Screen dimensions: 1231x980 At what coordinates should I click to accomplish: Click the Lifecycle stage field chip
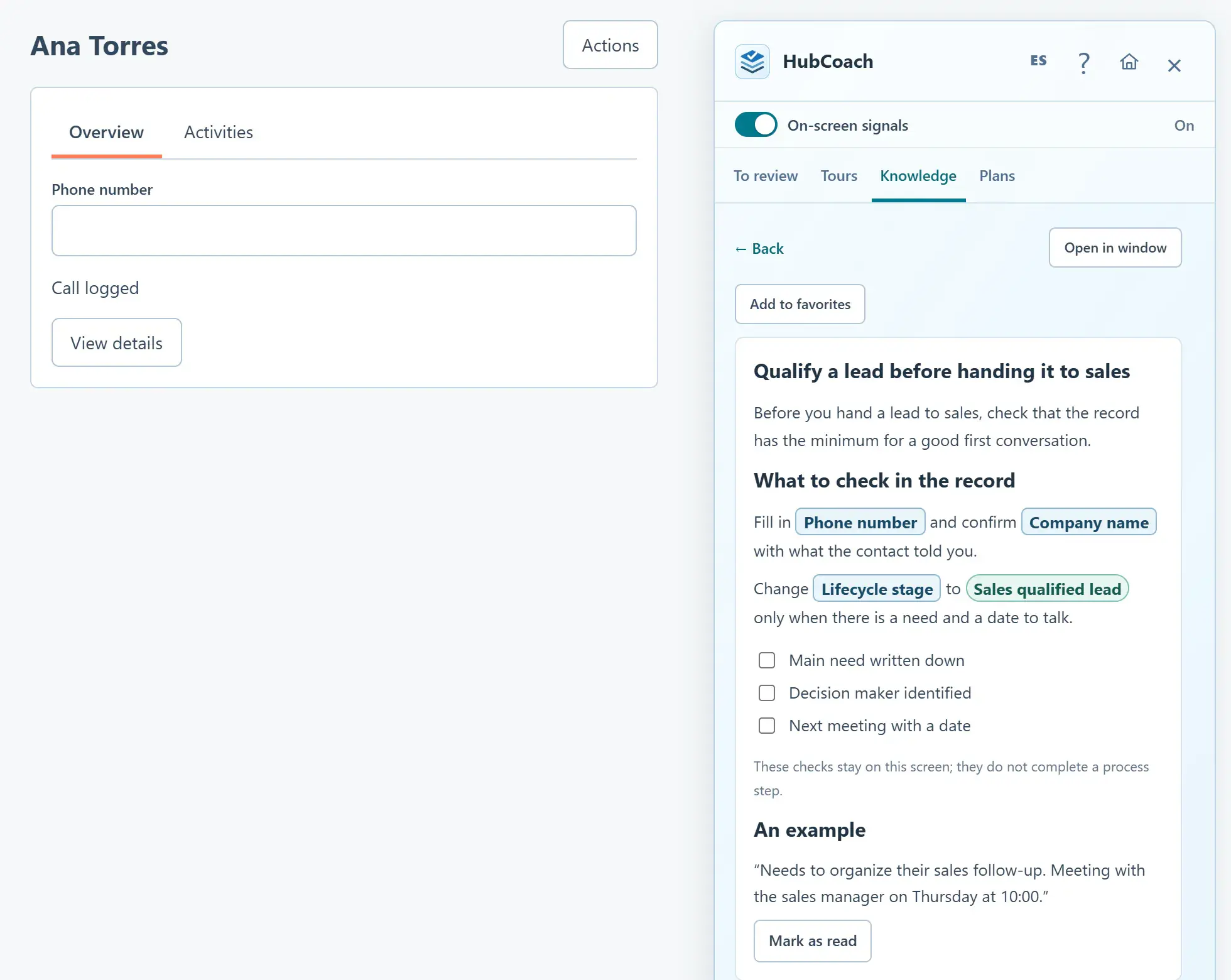click(x=876, y=589)
